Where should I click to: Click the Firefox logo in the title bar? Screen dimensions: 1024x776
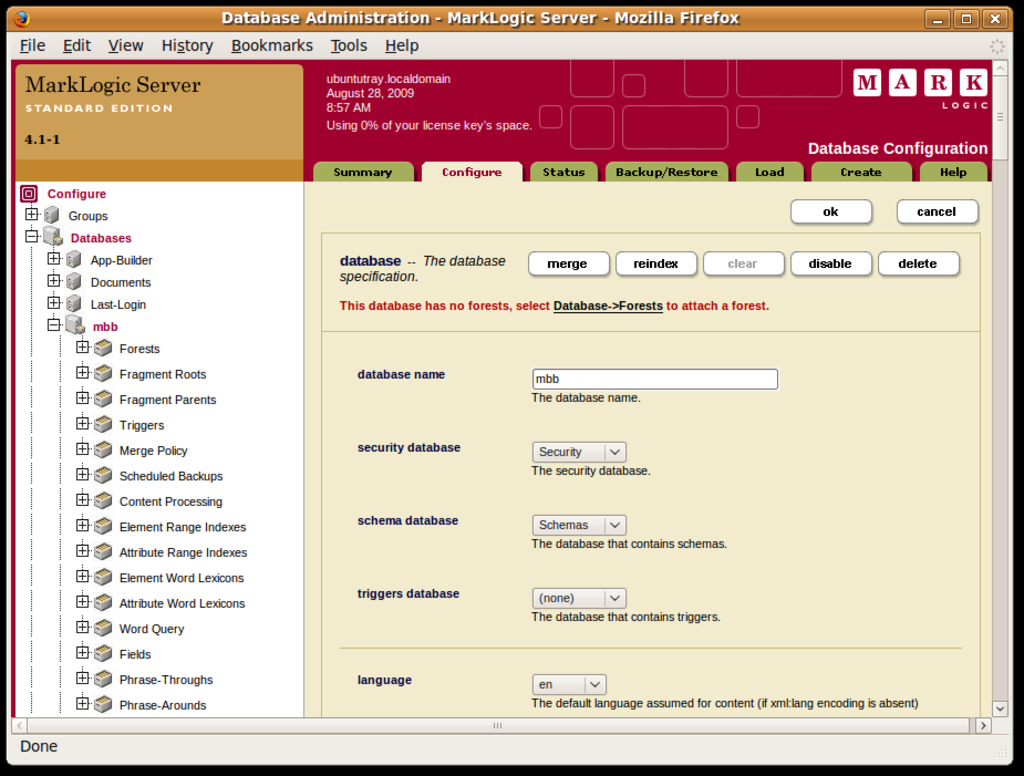(x=22, y=18)
